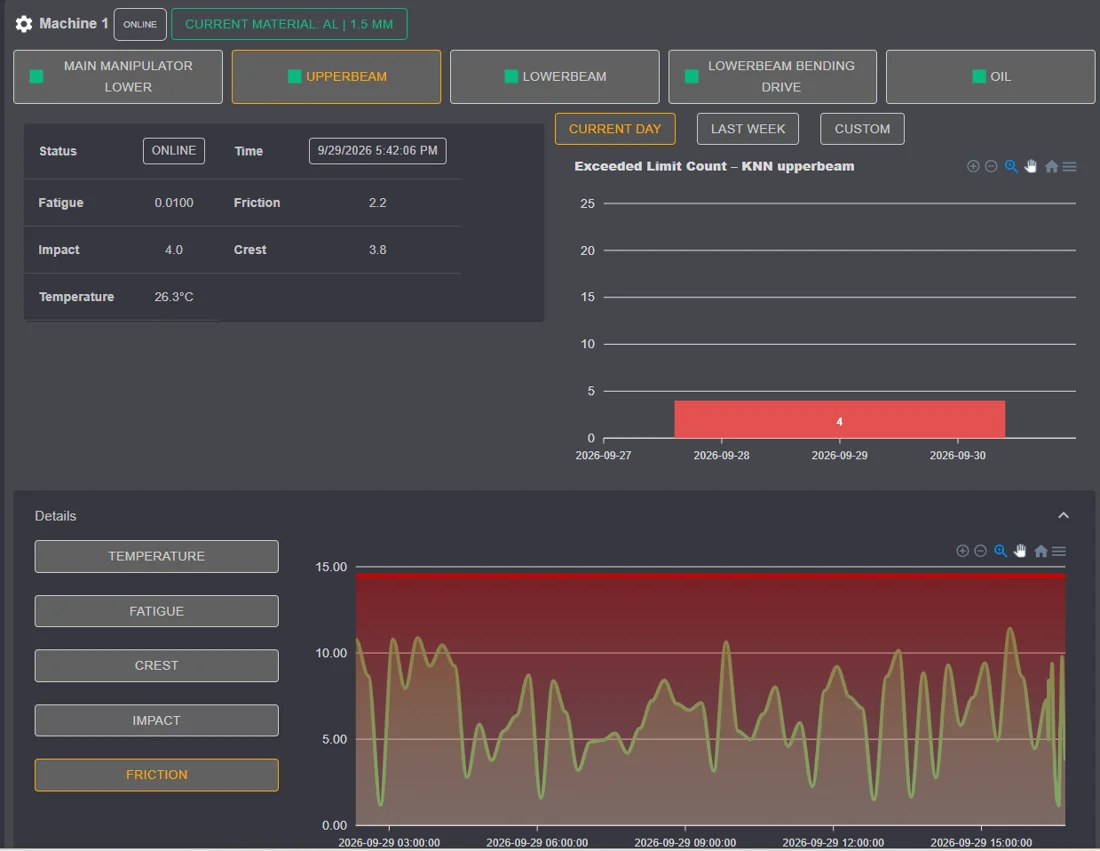The width and height of the screenshot is (1100, 851).
Task: Activate the pan hand tool on the Details chart
Action: coord(1020,551)
